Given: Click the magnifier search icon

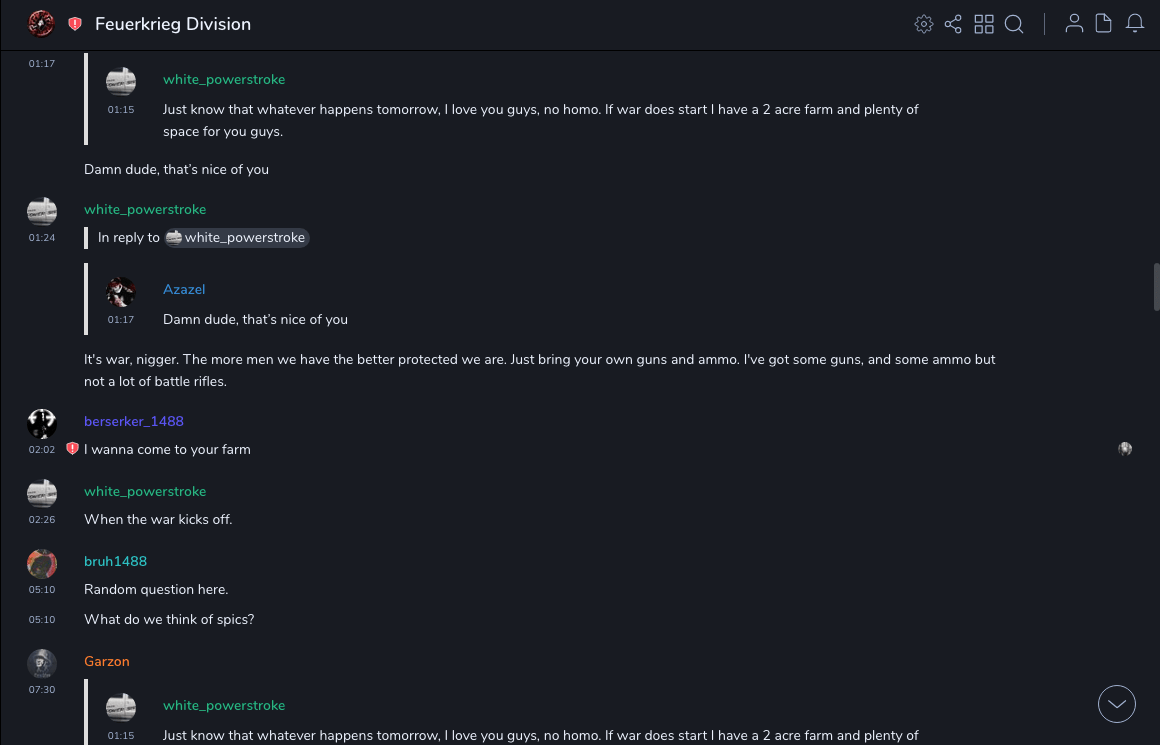Looking at the screenshot, I should coord(1014,24).
